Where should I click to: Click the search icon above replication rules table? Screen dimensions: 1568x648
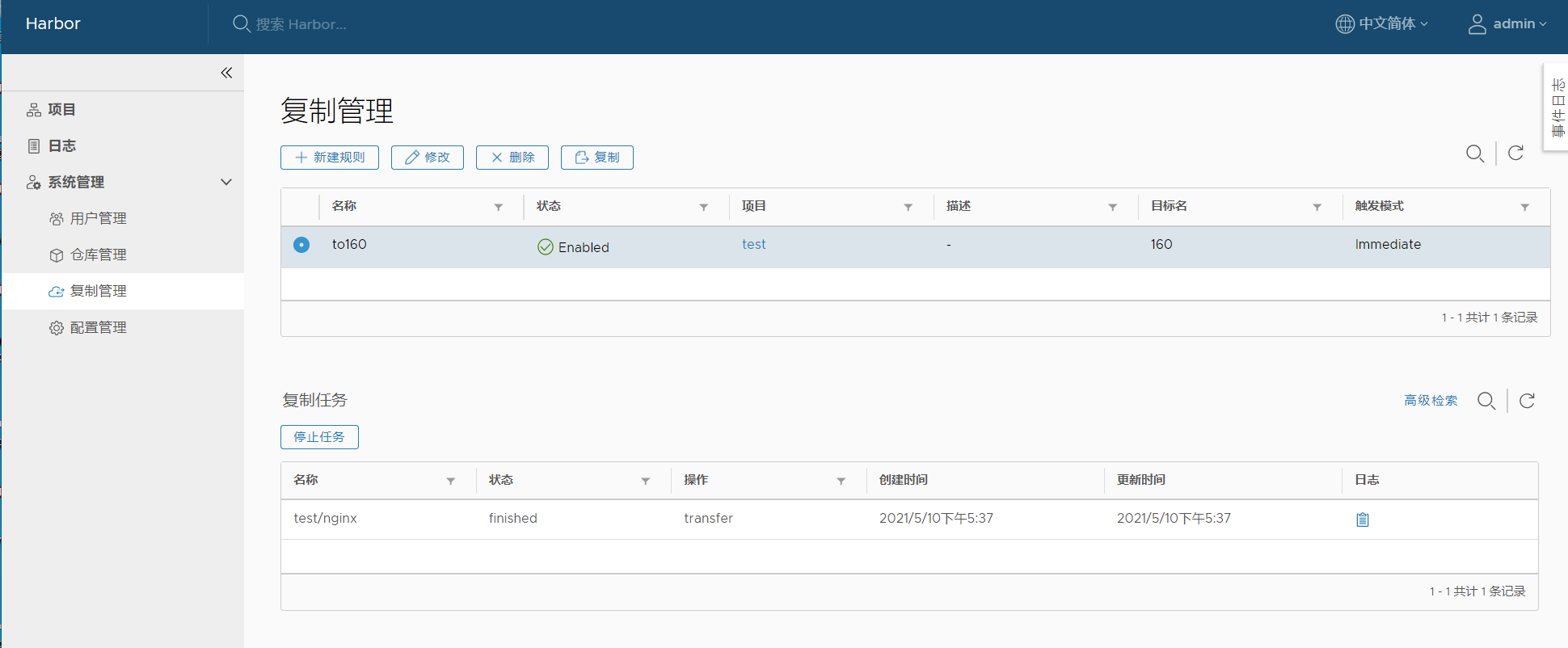coord(1474,154)
